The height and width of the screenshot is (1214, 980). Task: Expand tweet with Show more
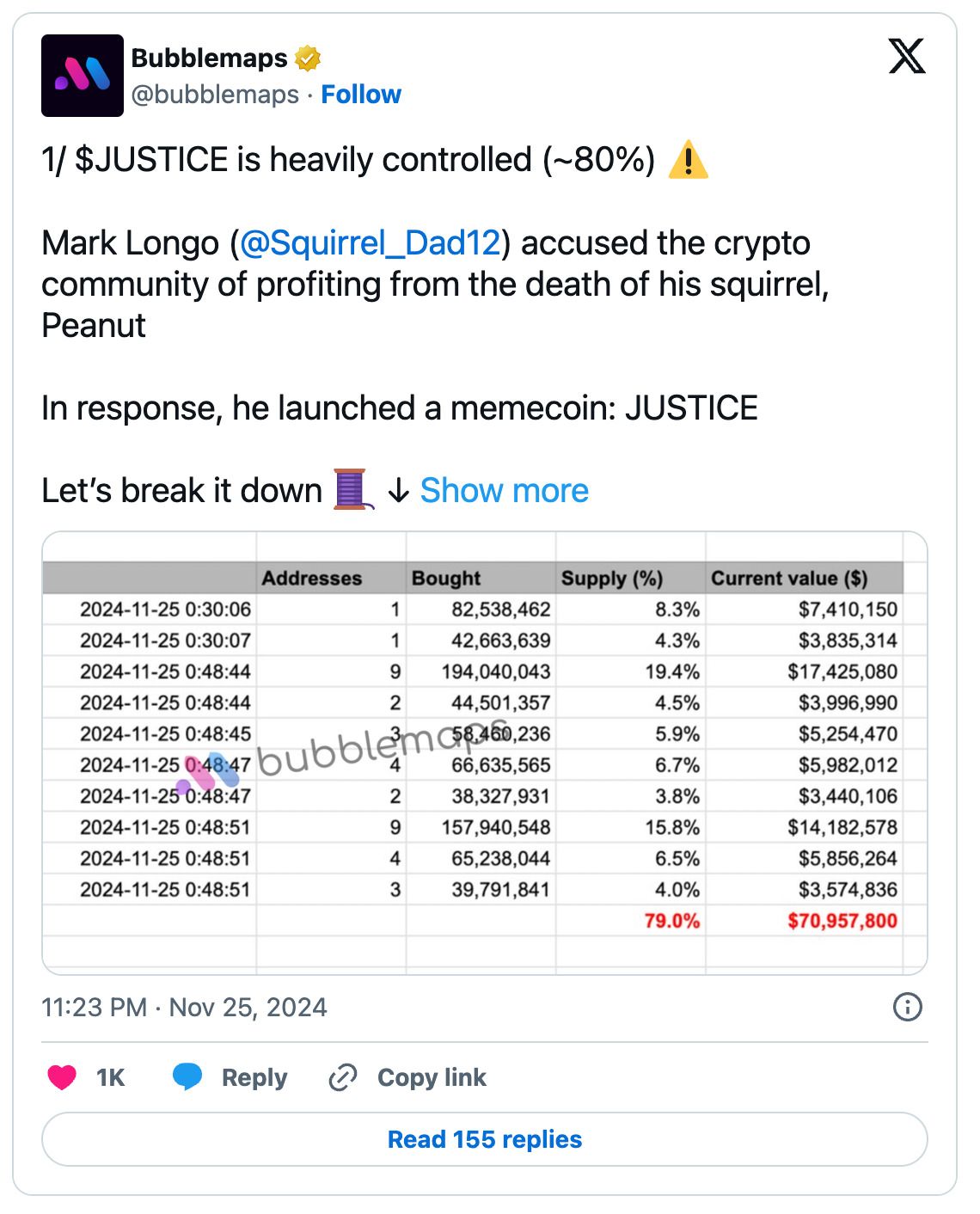coord(504,490)
